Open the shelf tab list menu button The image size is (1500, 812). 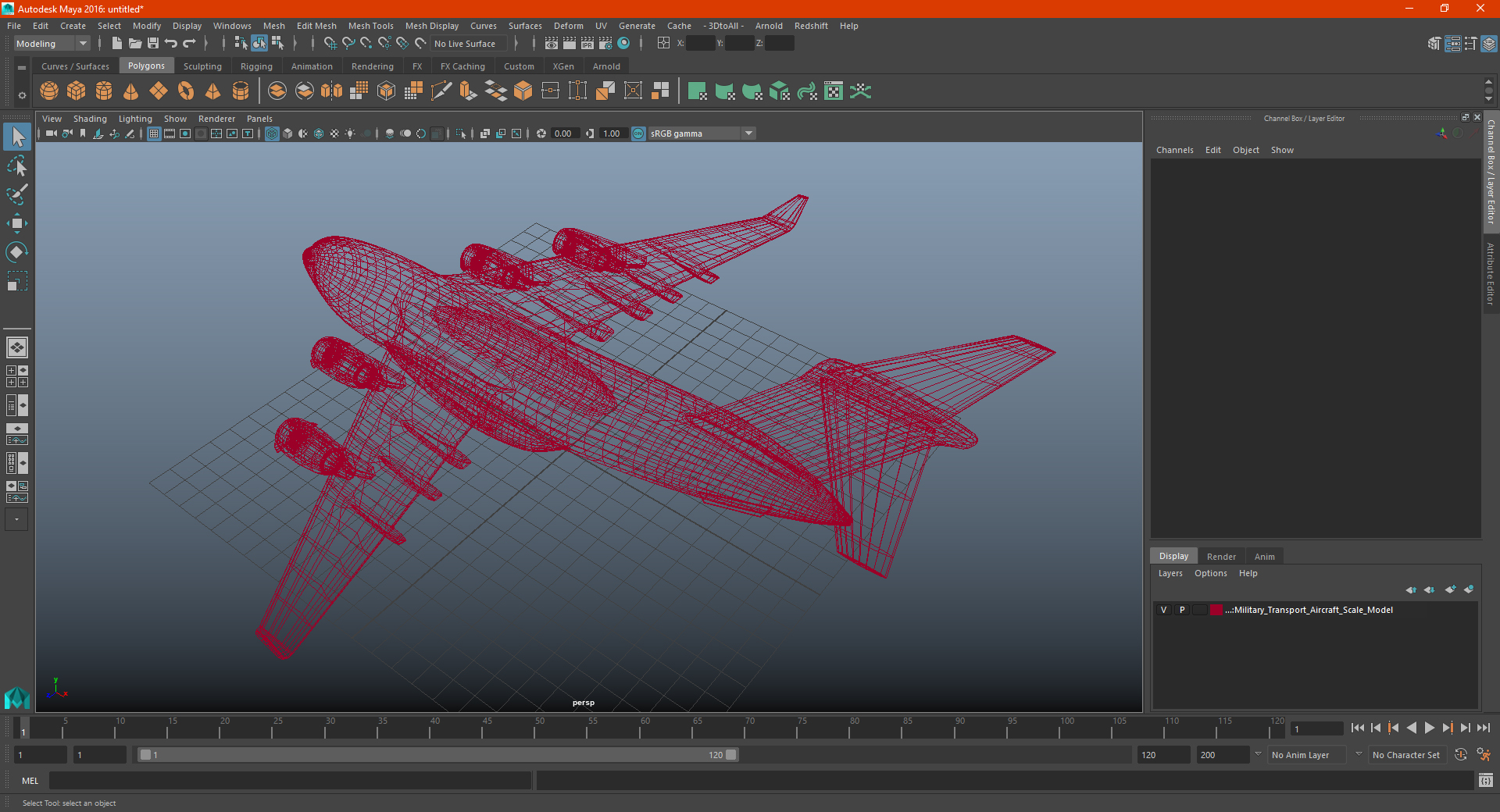(x=22, y=68)
